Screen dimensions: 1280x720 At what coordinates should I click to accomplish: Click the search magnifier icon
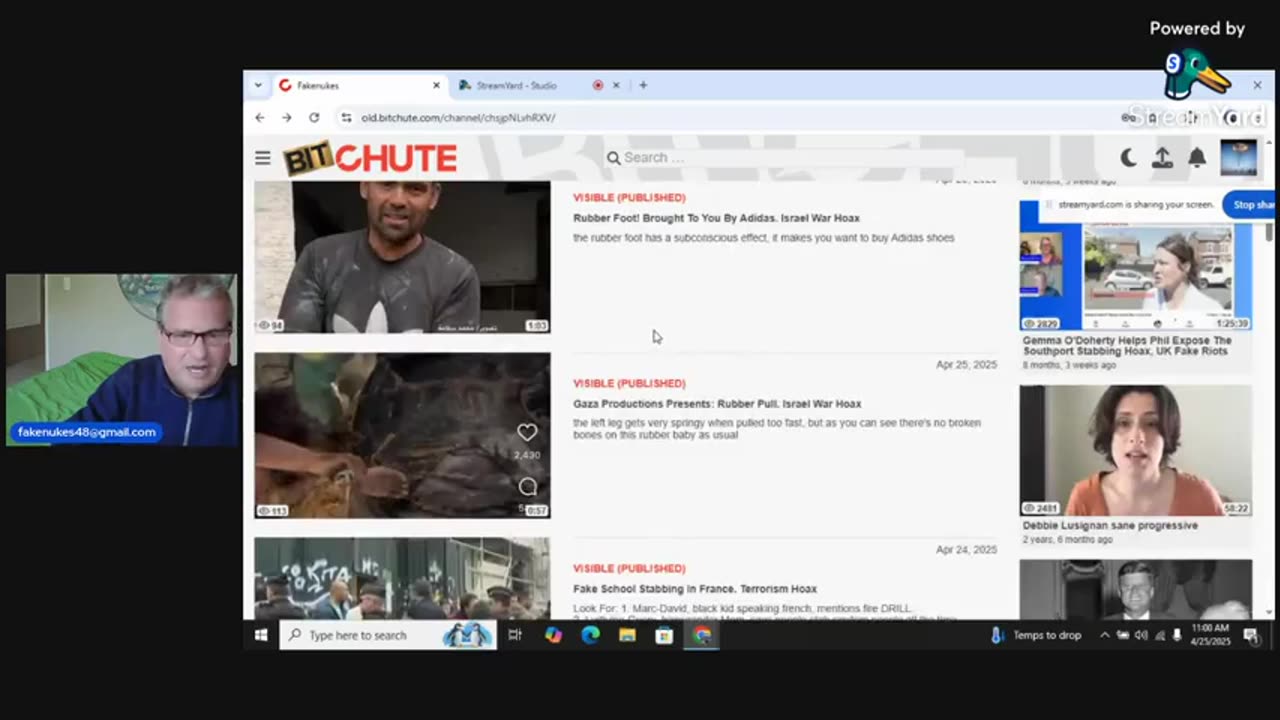pos(613,158)
